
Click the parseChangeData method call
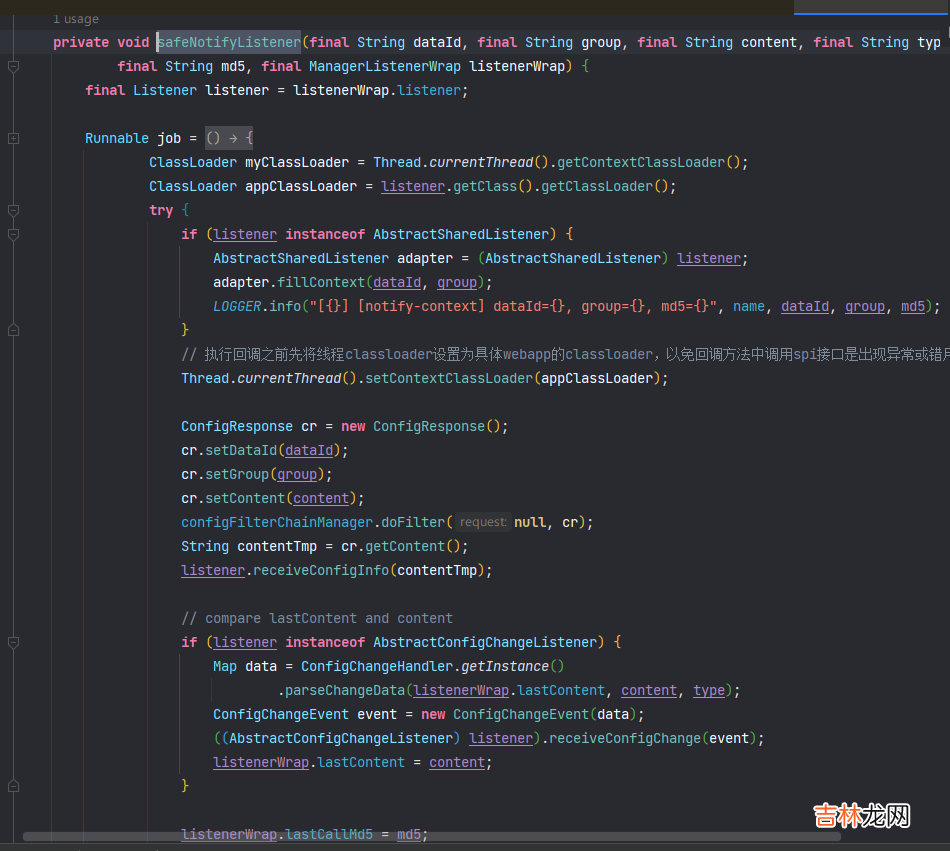tap(345, 690)
